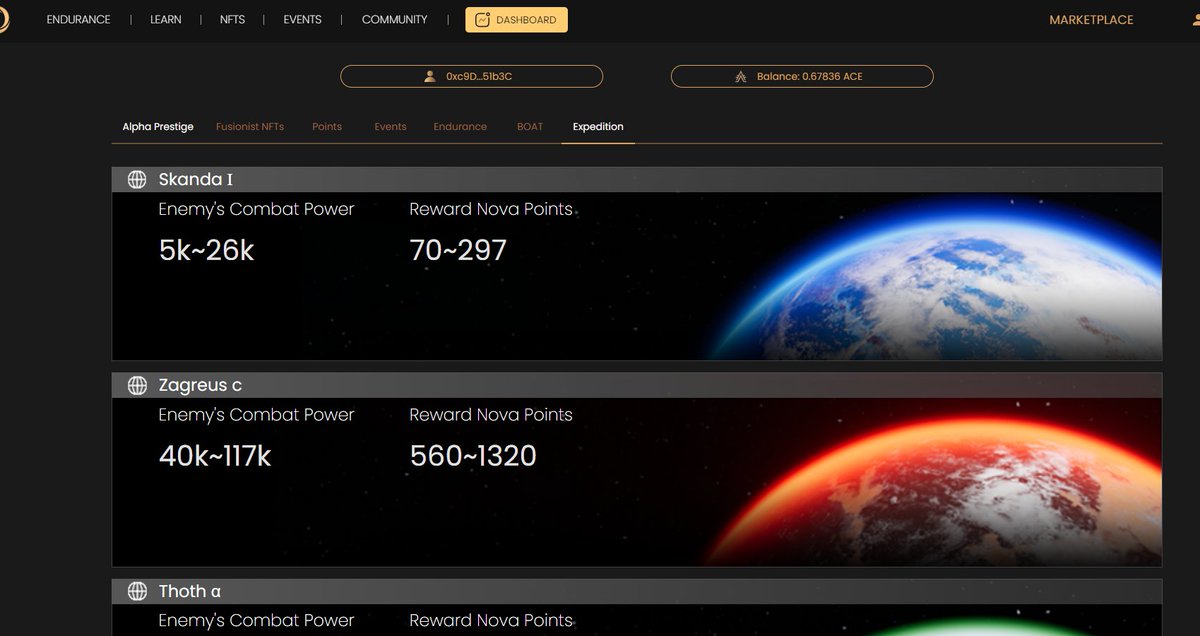Click the globe icon beside Thoth α
The image size is (1200, 636).
click(x=137, y=592)
